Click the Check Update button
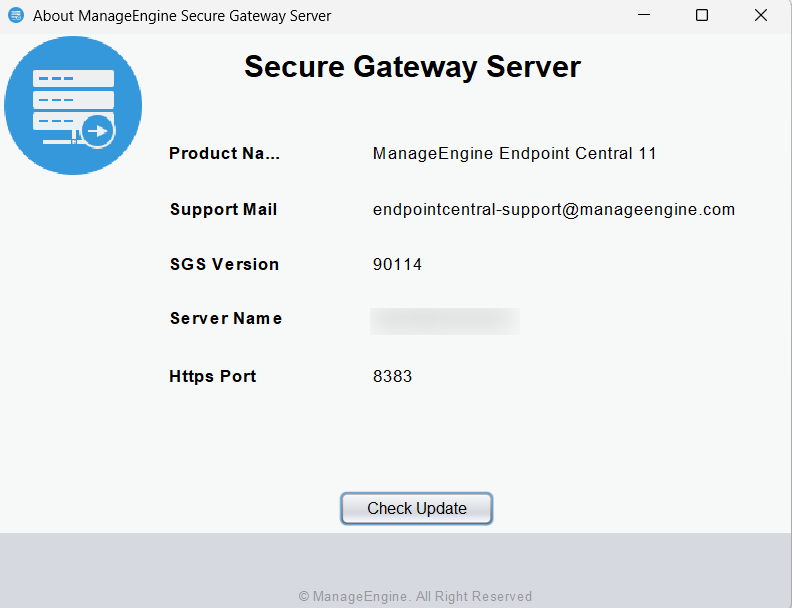Screen dimensions: 792x608 [416, 509]
